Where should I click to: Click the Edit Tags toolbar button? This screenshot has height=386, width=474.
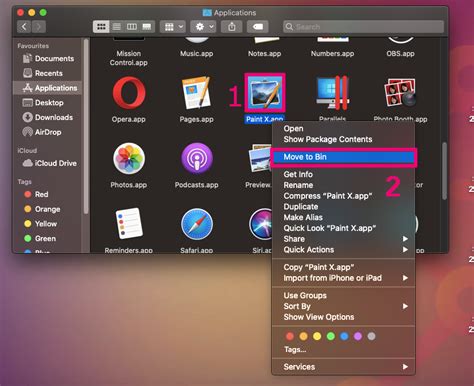tap(258, 27)
